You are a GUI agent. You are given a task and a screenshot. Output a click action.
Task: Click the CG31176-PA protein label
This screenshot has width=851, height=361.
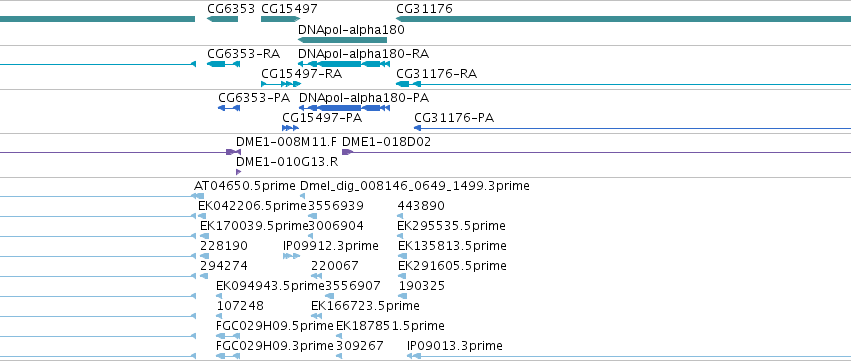[454, 118]
